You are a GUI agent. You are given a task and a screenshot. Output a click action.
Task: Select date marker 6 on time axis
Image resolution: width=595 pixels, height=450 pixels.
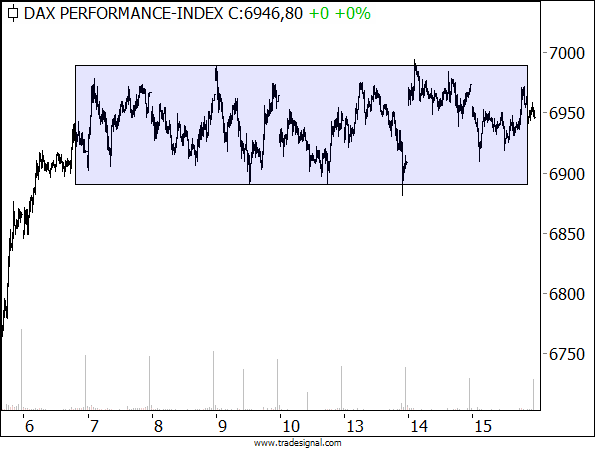[x=29, y=426]
